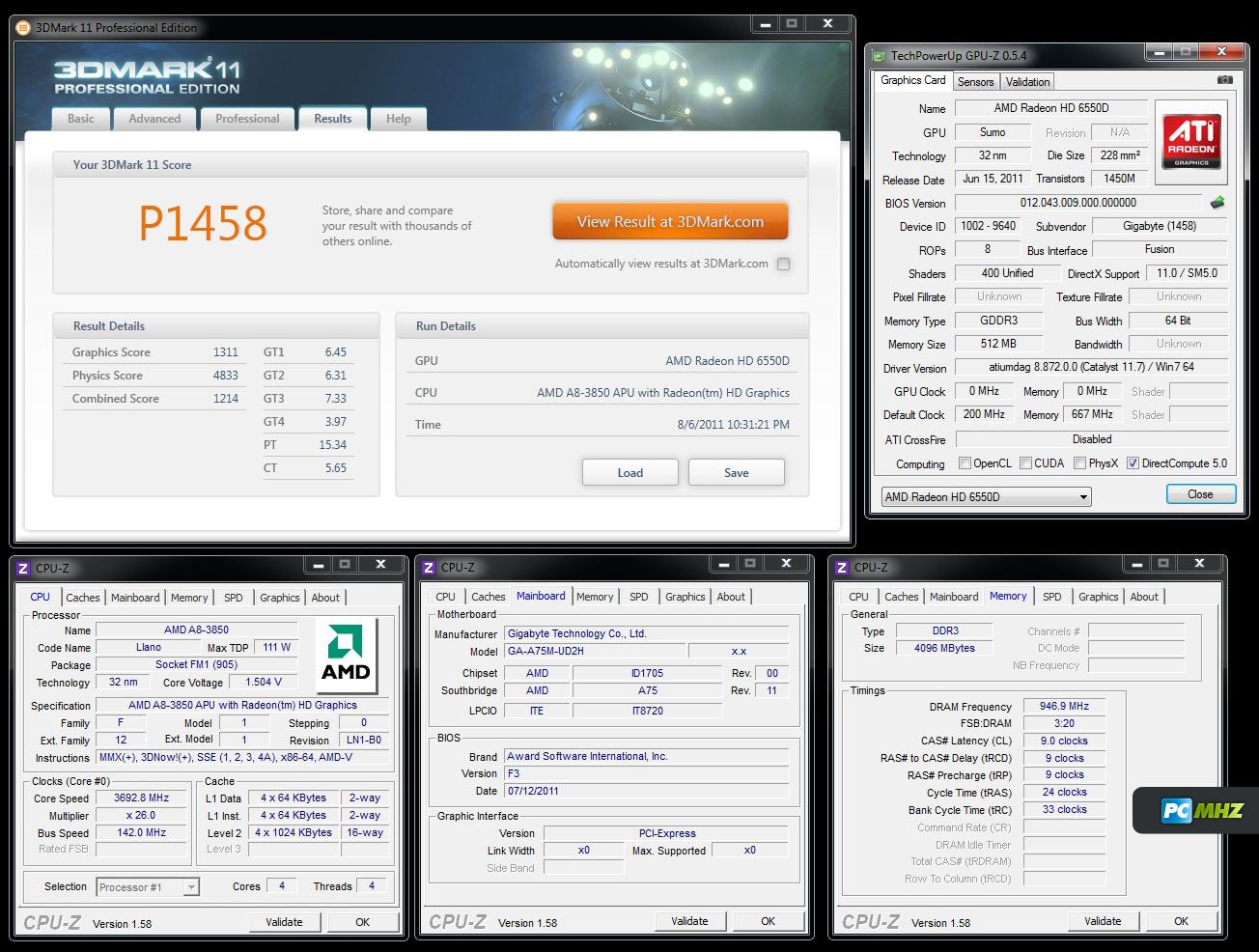Screen dimensions: 1259x952
Task: Open Graphics tab in the CPU-Z CPU window
Action: point(280,598)
